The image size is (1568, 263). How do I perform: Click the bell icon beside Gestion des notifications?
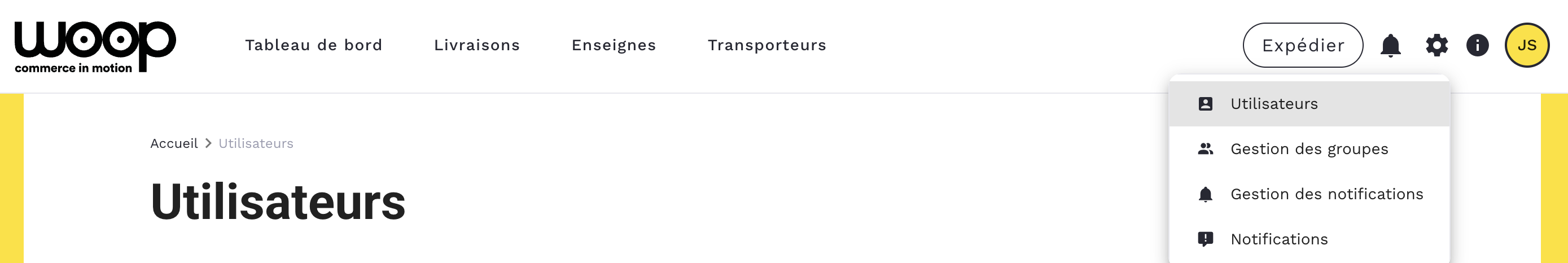(x=1205, y=194)
